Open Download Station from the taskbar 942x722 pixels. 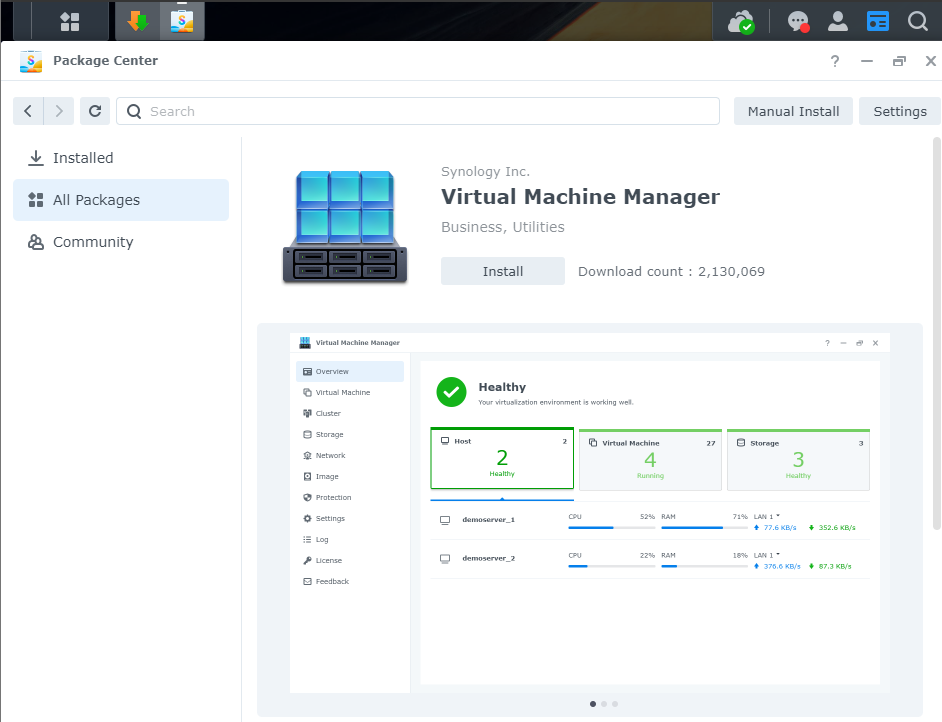point(138,22)
